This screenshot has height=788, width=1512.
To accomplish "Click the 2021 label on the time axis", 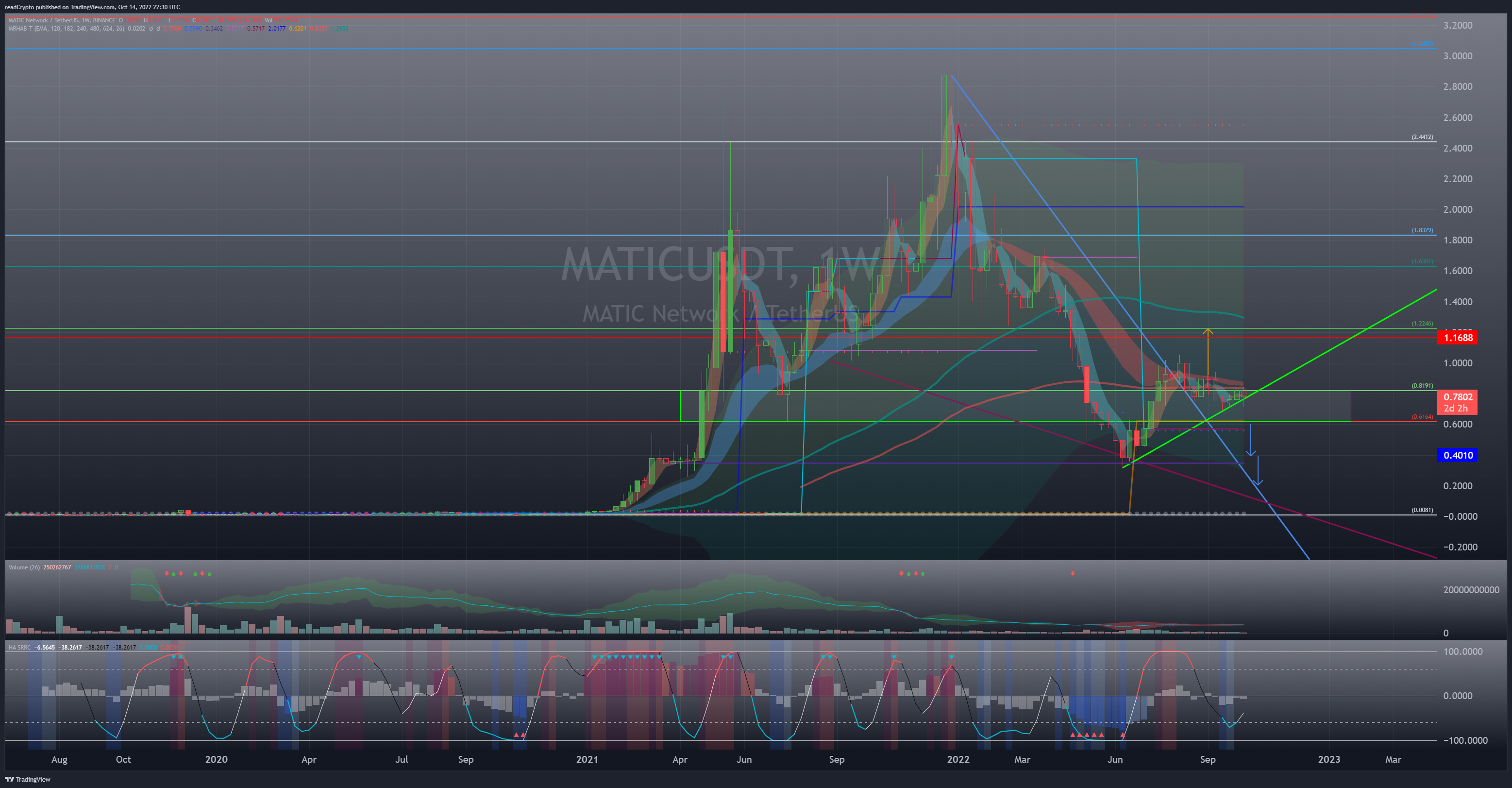I will pyautogui.click(x=587, y=759).
